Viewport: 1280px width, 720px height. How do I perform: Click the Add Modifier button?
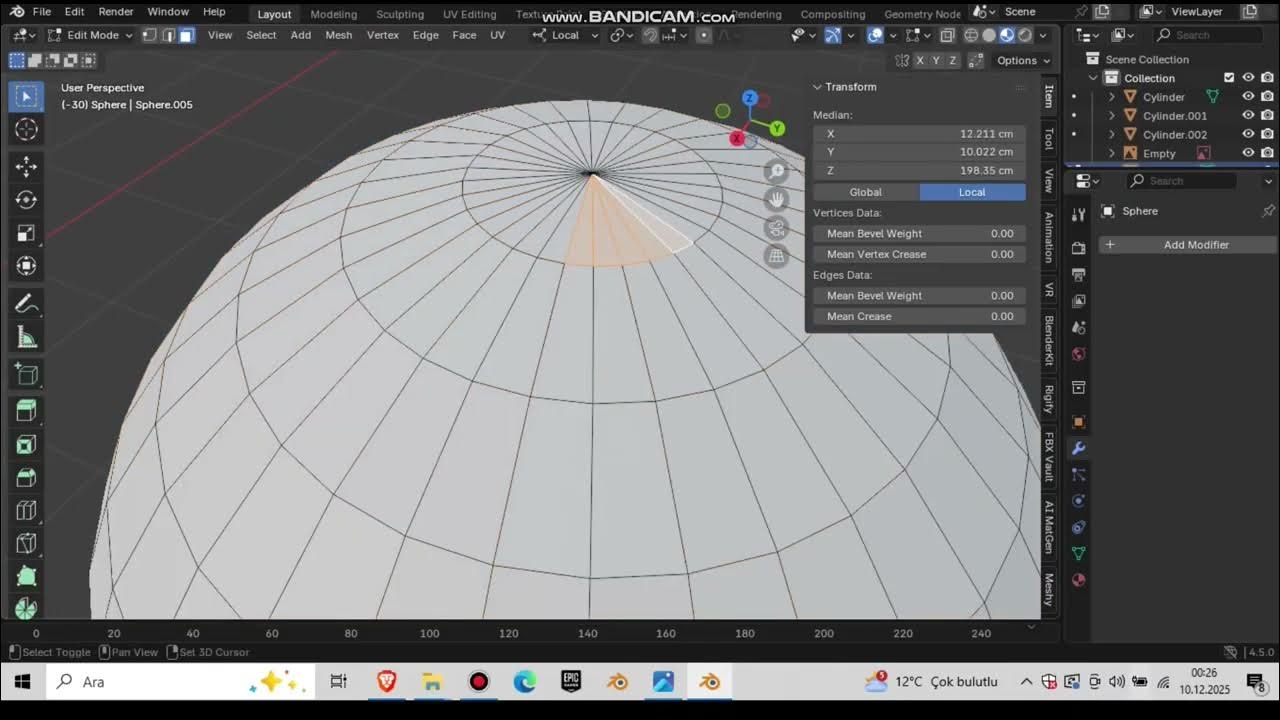(x=1197, y=244)
